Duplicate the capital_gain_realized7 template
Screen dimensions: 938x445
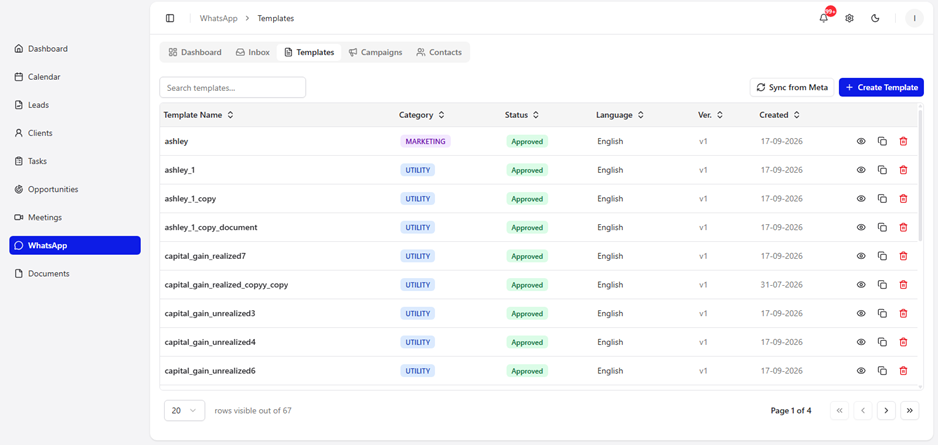click(x=882, y=256)
